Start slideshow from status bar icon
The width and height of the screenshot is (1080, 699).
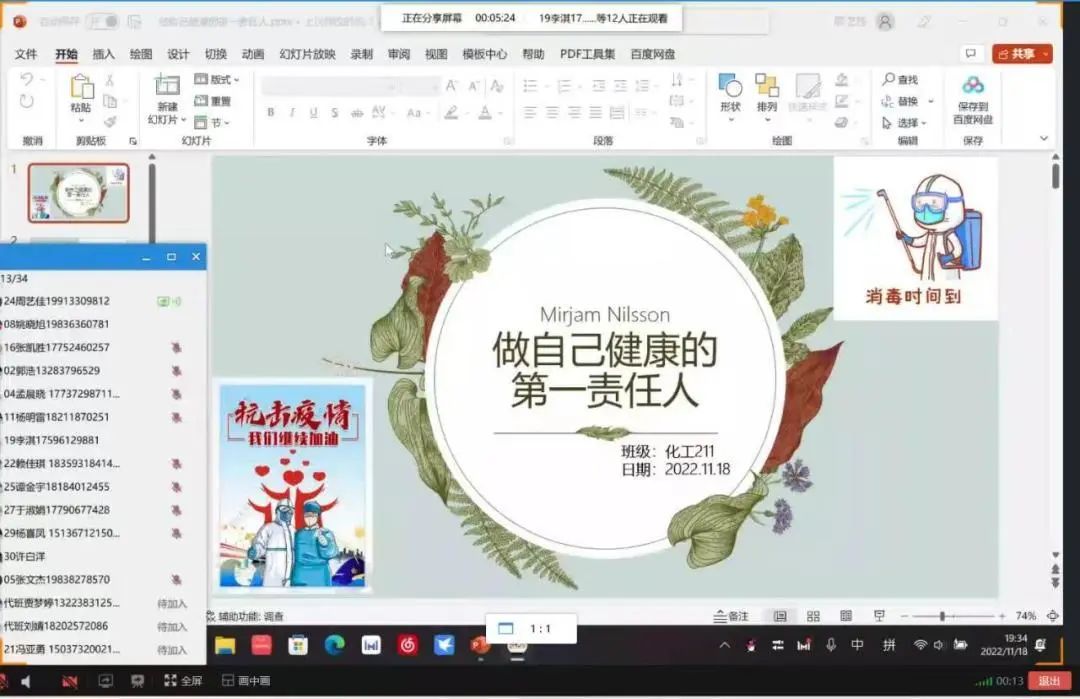[879, 616]
